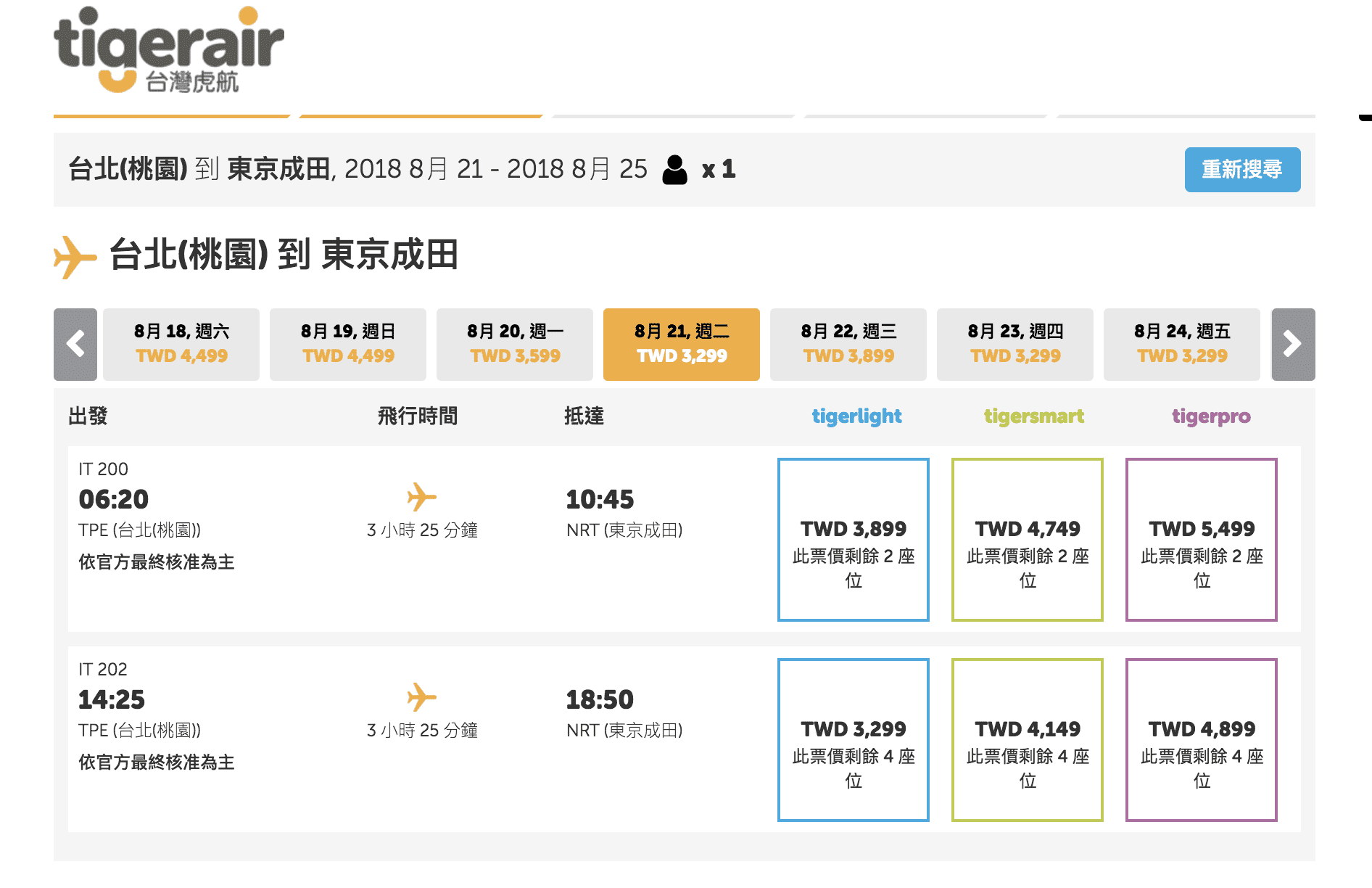1372x888 pixels.
Task: Choose tigerlight TWD 3,299 fare for IT 202
Action: 854,739
